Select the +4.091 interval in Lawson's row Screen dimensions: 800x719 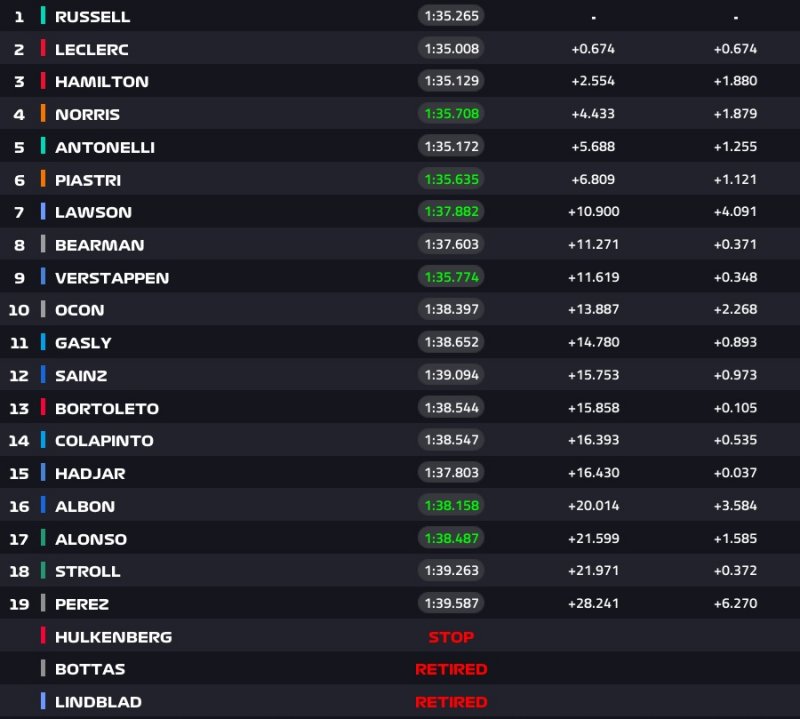(x=735, y=212)
